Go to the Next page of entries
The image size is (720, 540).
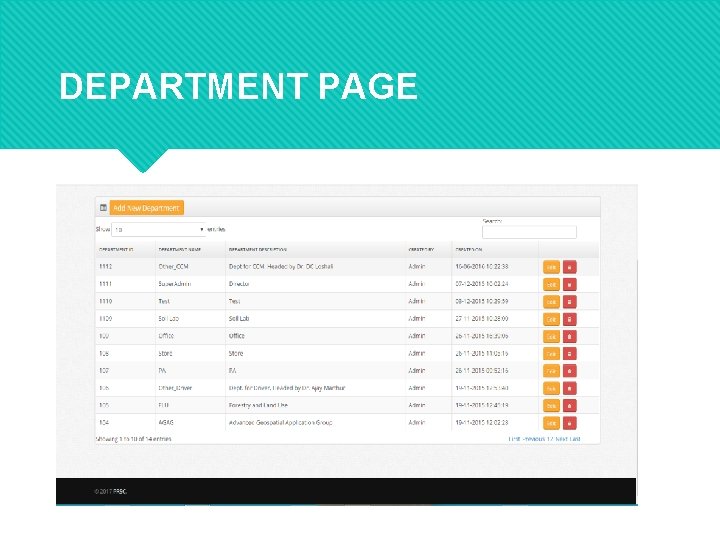point(561,439)
